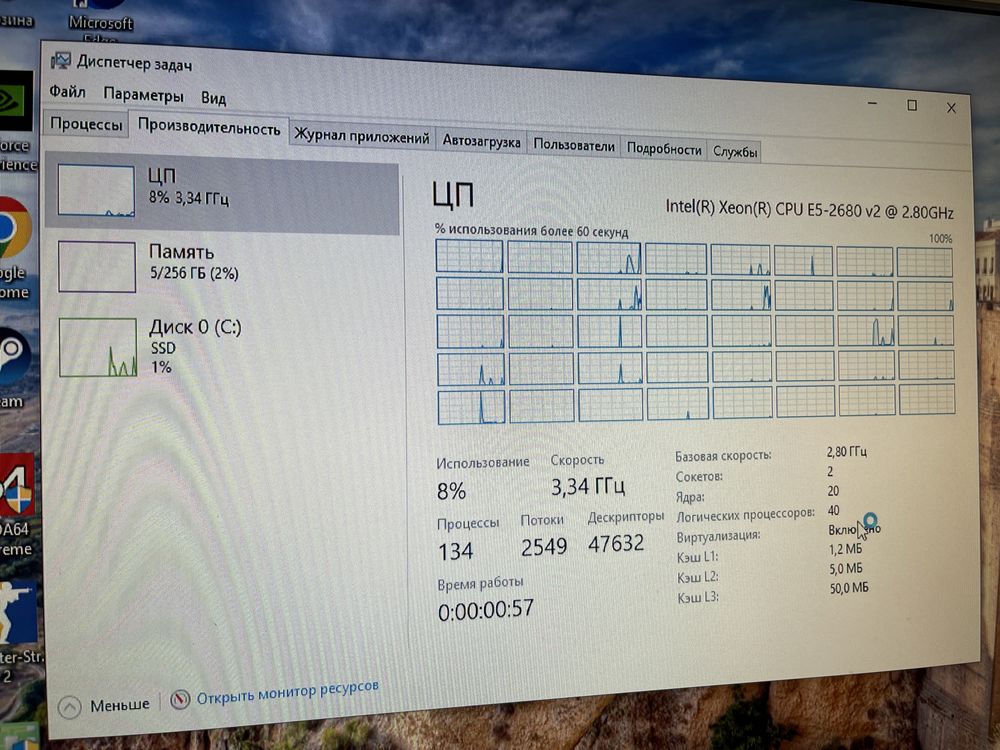
Task: Open the Google Chrome desktop icon
Action: click(x=14, y=249)
